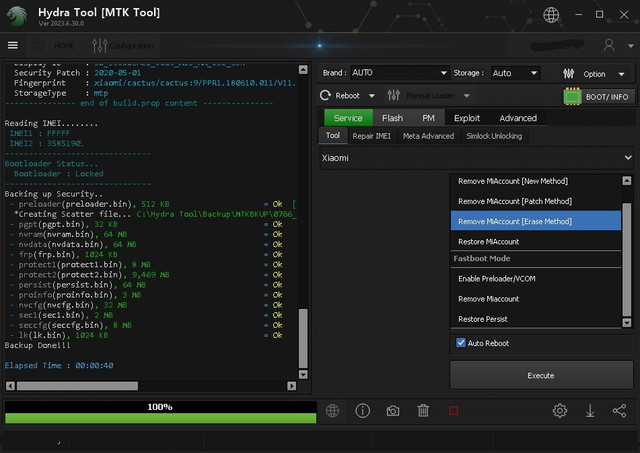Viewport: 640px width, 453px height.
Task: Select Enable Preloader/VCOM option
Action: pyautogui.click(x=536, y=279)
